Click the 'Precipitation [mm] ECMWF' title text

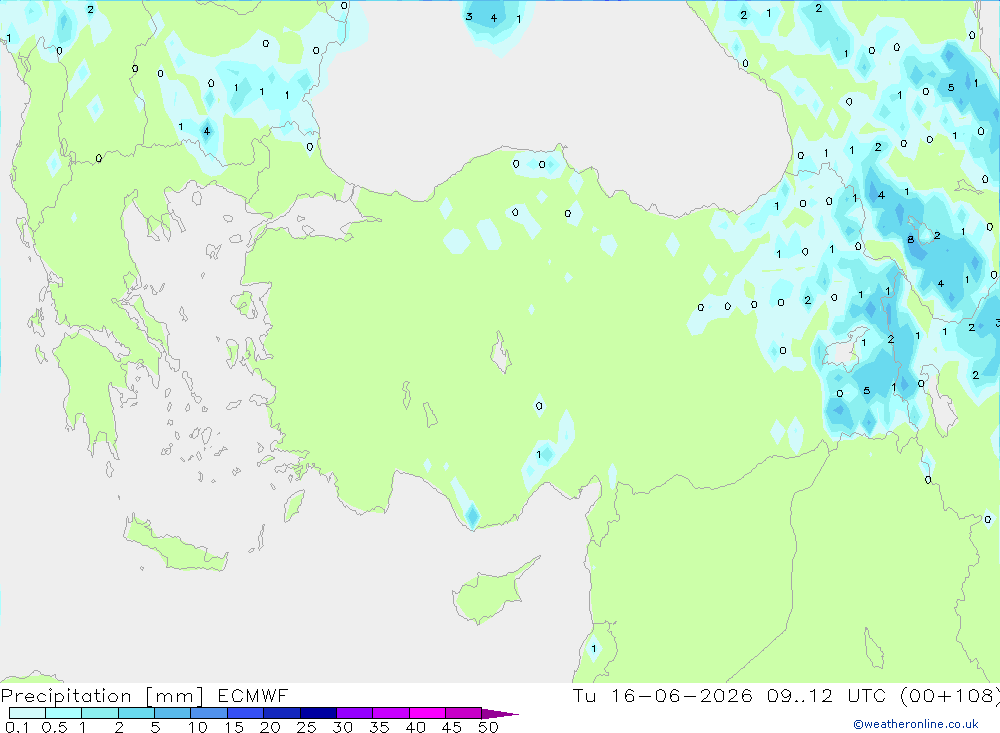[x=144, y=695]
